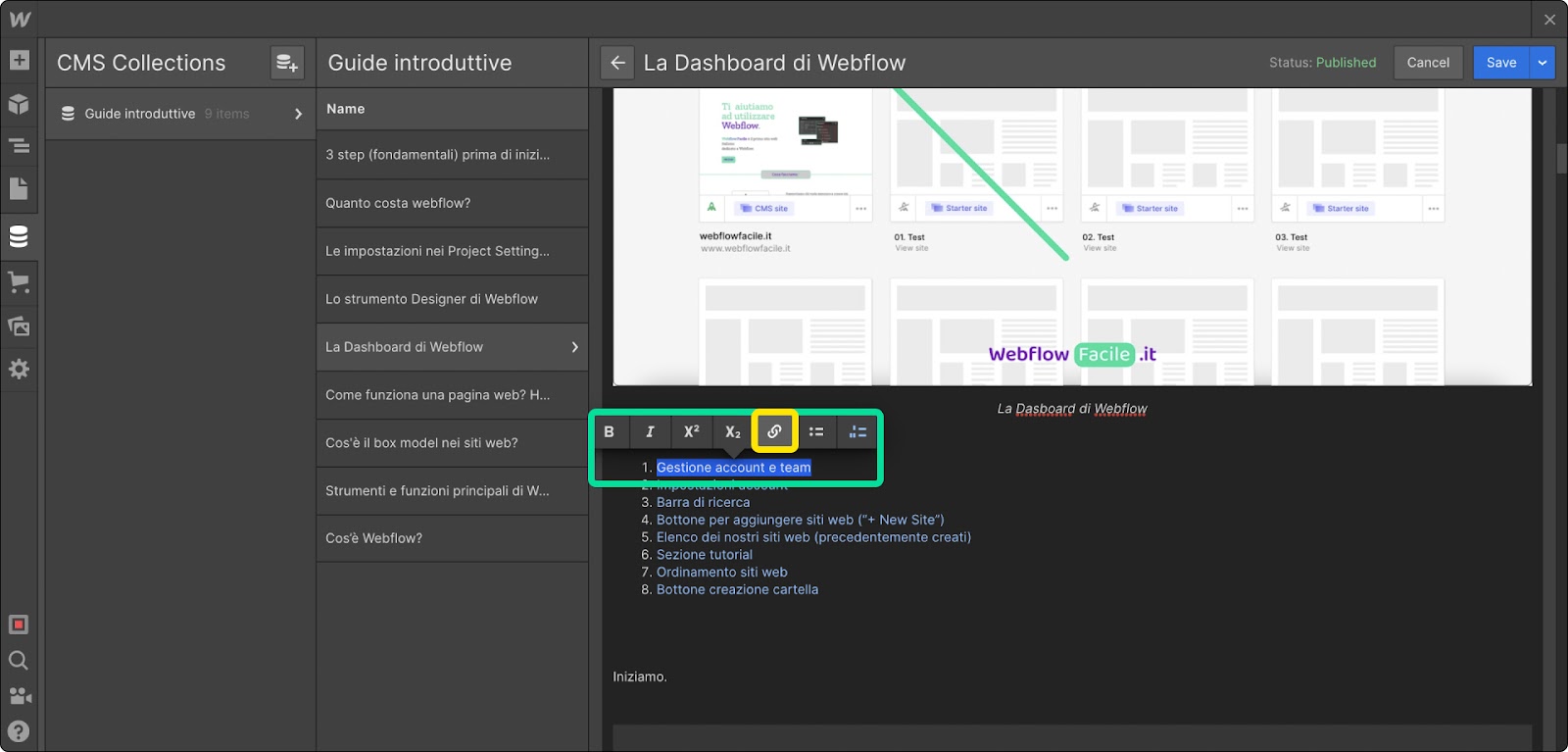Open item "Lo strumento Designer di Webflow"
This screenshot has height=752, width=1568.
452,299
